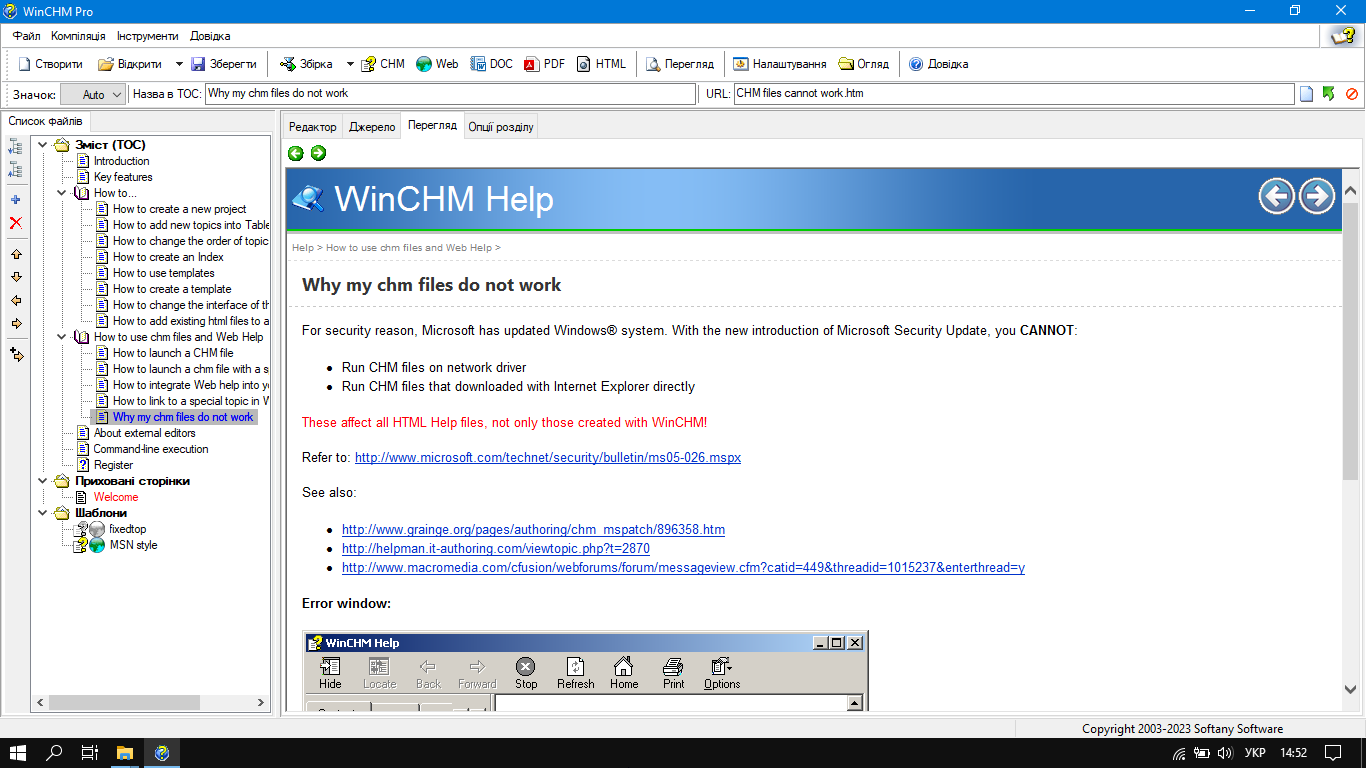Click the expand-all tree icon in sidebar

coord(15,146)
